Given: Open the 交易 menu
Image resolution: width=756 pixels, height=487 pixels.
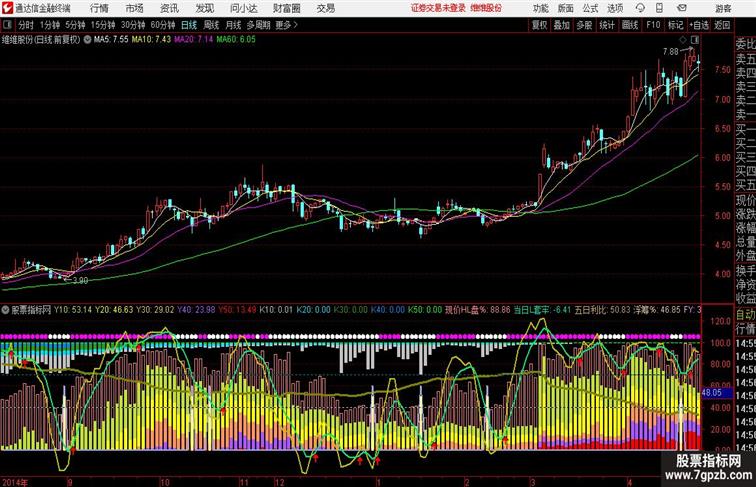Looking at the screenshot, I should pyautogui.click(x=325, y=8).
